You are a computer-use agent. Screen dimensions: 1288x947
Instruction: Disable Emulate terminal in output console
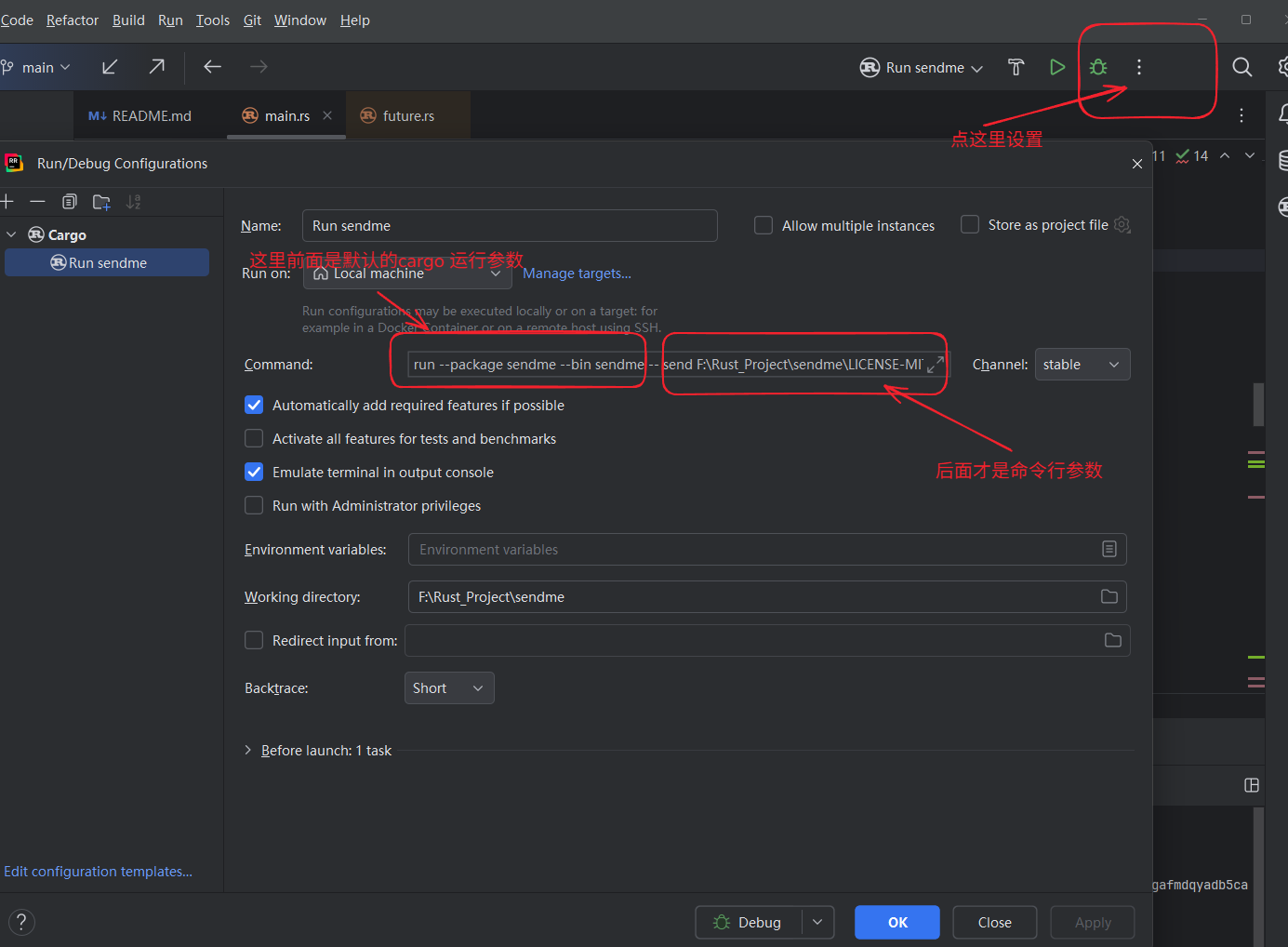click(254, 472)
